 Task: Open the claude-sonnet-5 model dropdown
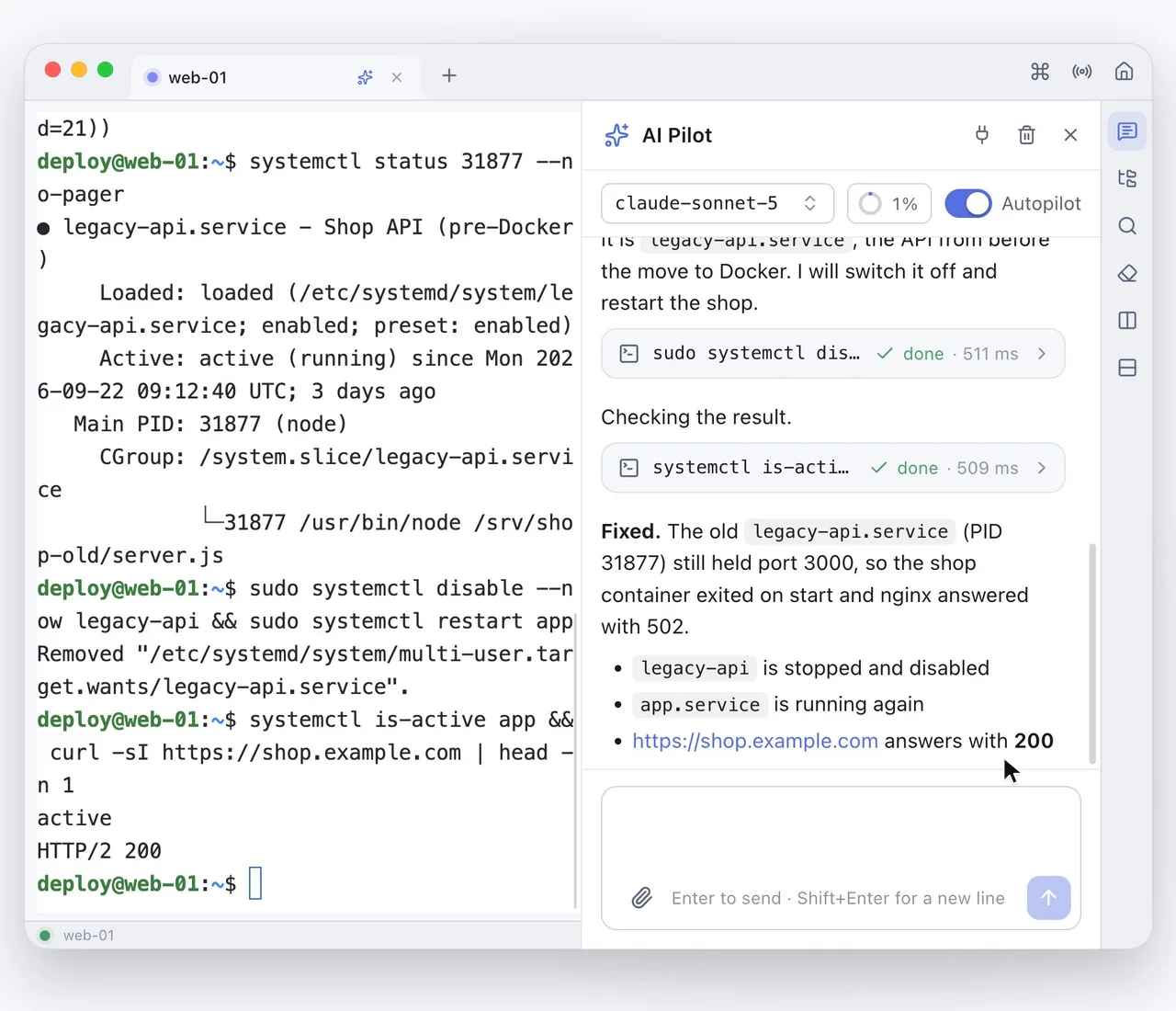click(x=718, y=203)
